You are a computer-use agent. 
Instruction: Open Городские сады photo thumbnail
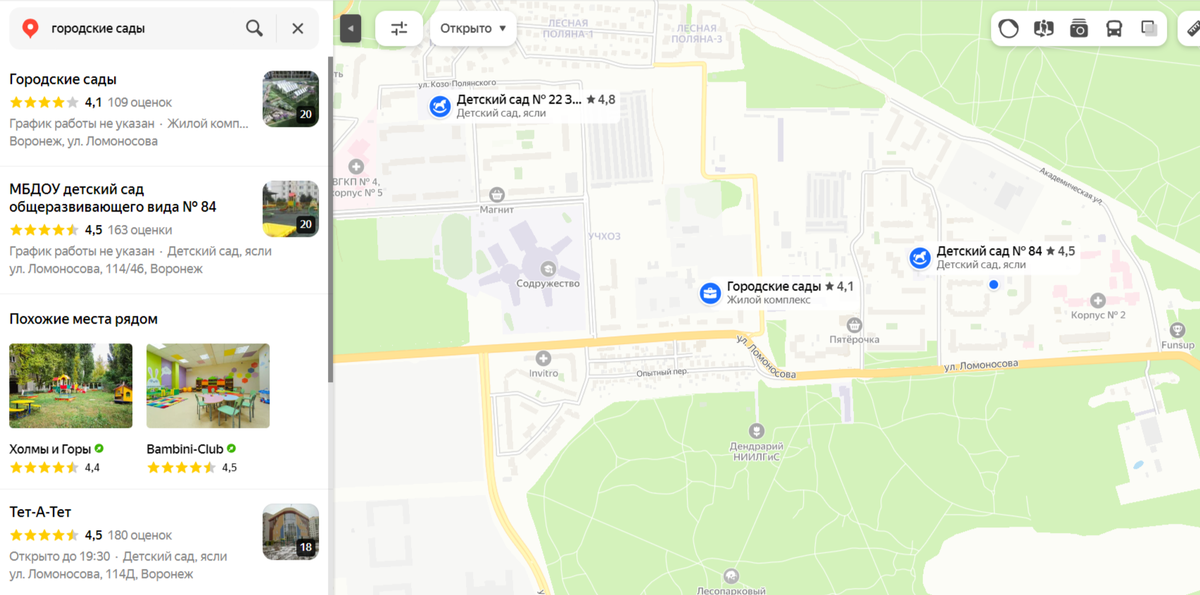(x=291, y=99)
